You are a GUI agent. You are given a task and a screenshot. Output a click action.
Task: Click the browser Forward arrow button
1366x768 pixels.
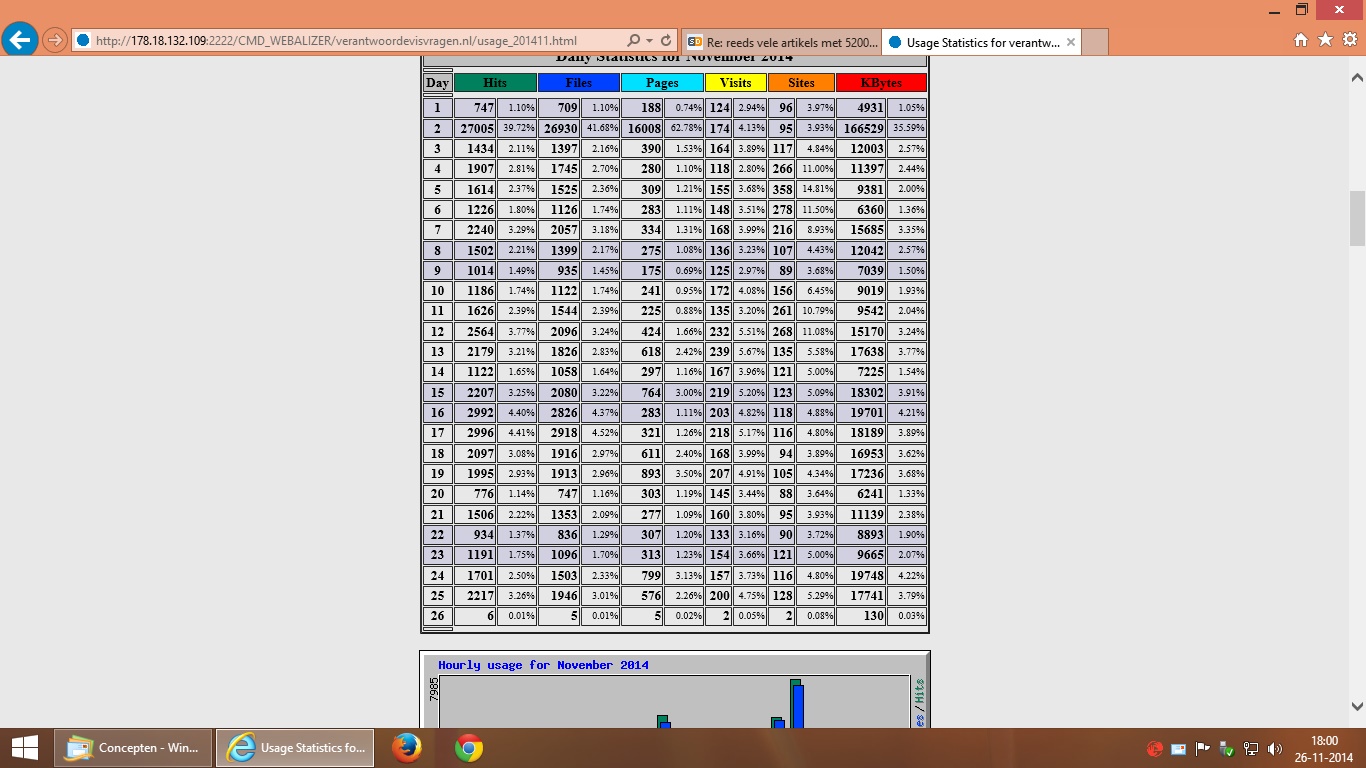click(56, 41)
